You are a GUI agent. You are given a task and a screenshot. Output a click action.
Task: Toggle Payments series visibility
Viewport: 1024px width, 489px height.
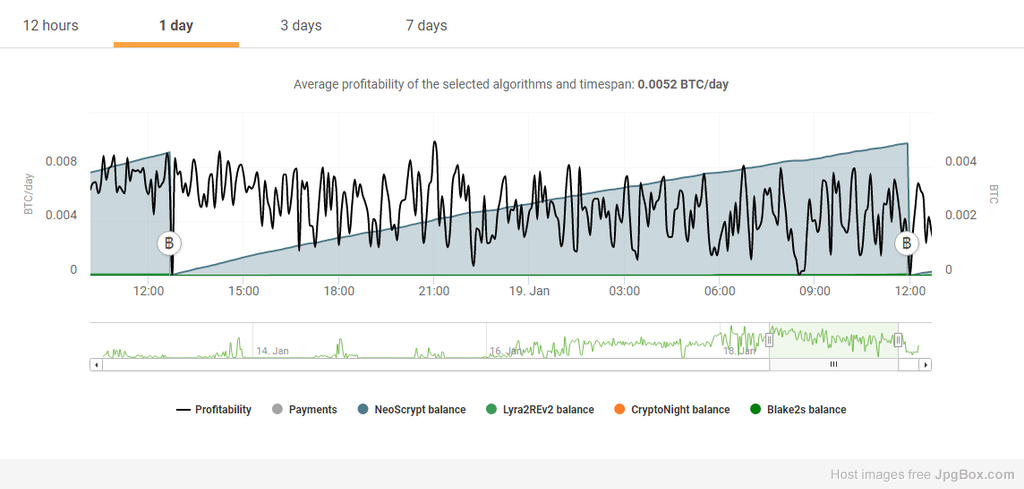point(304,409)
